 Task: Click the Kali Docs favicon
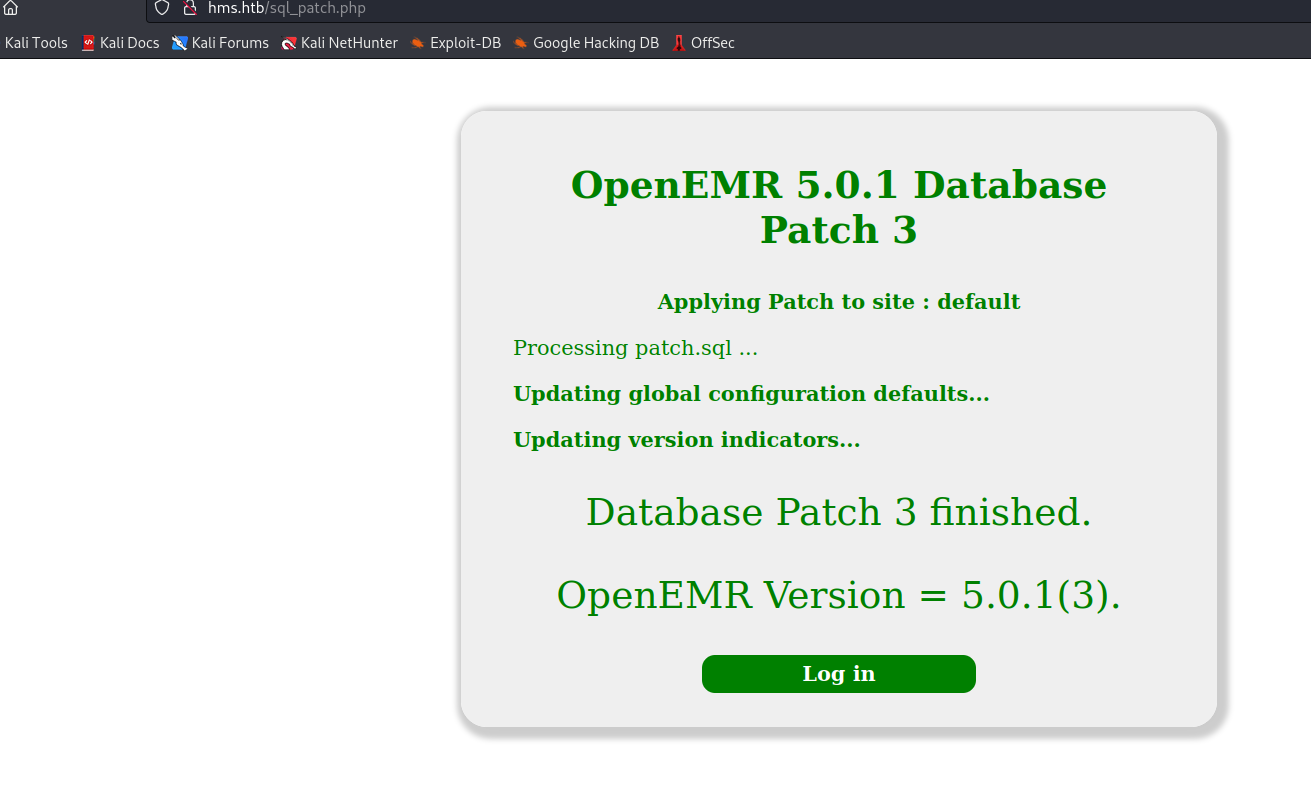88,43
